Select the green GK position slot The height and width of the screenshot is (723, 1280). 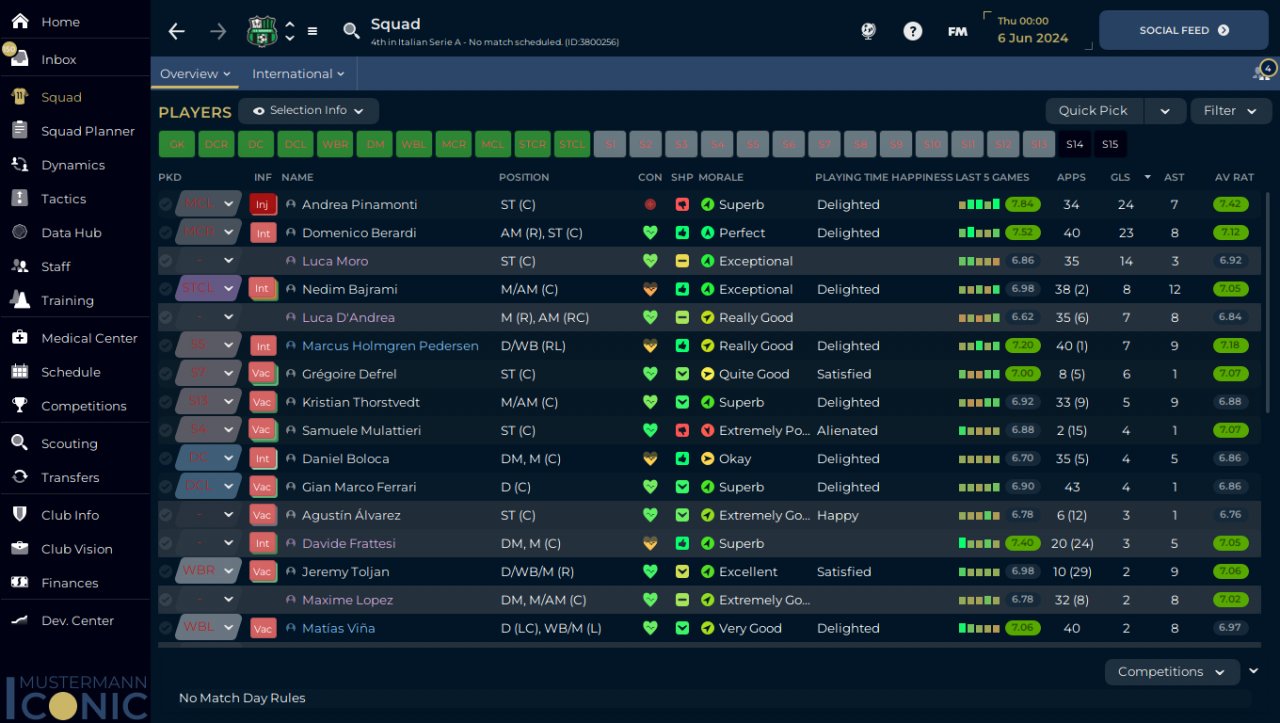pyautogui.click(x=177, y=145)
